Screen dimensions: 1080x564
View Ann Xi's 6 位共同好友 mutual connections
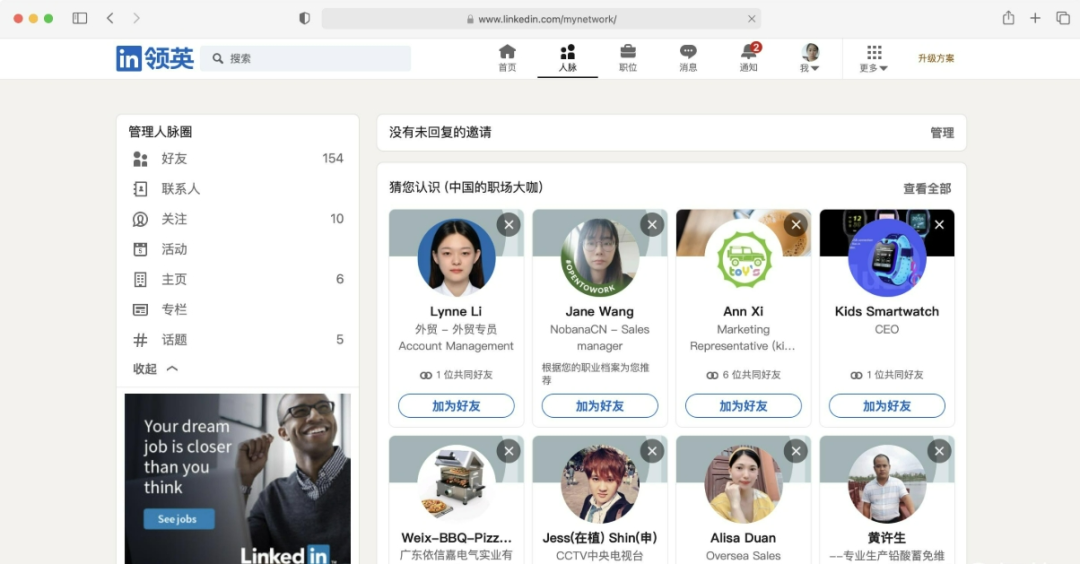point(743,375)
